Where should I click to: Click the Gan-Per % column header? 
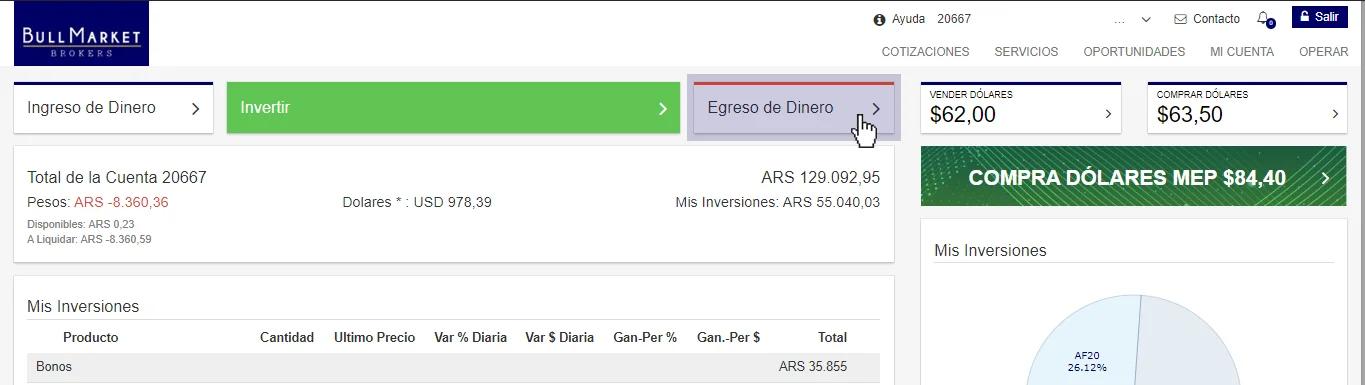(x=645, y=337)
